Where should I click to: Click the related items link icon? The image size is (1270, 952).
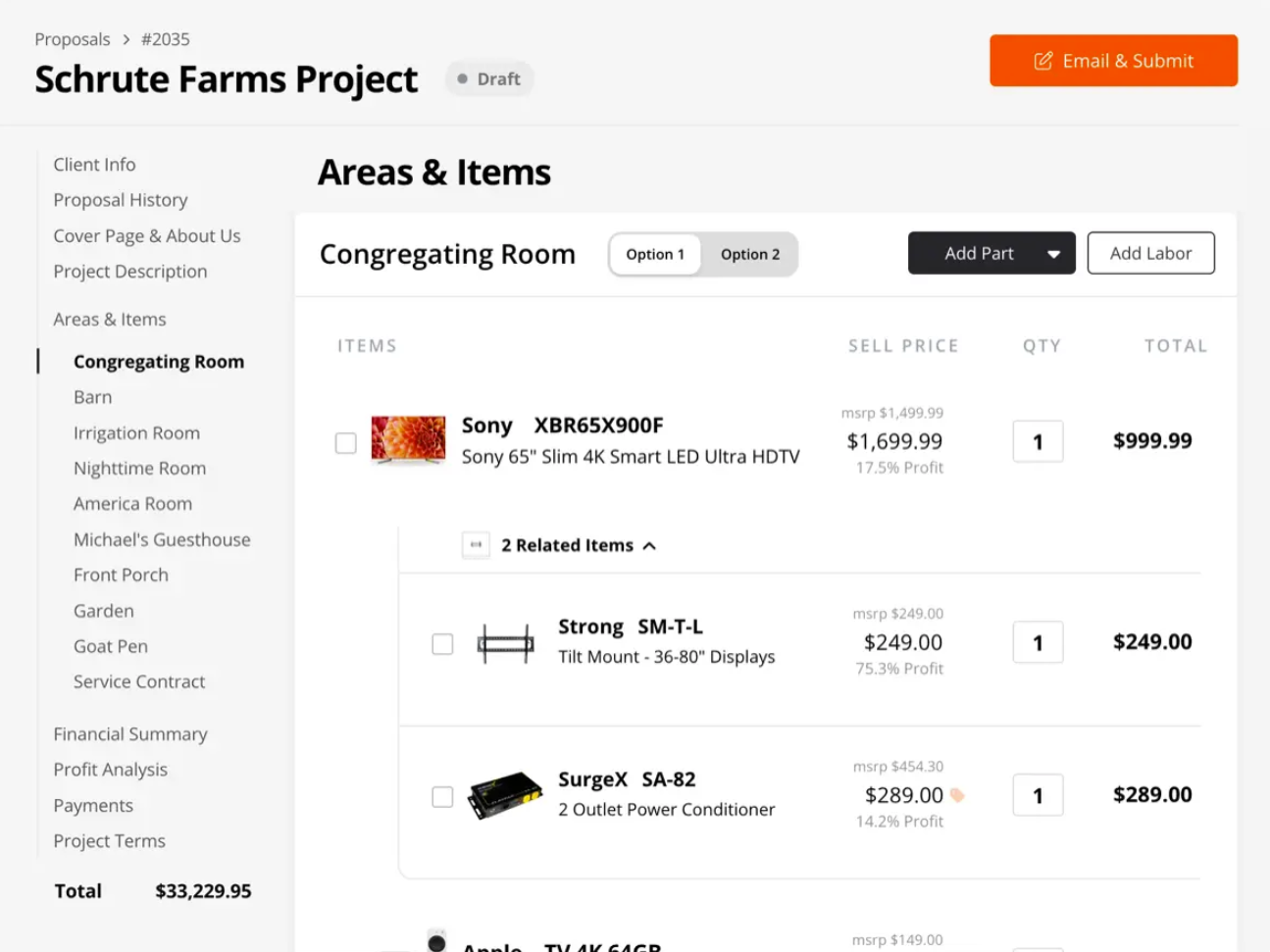[476, 545]
